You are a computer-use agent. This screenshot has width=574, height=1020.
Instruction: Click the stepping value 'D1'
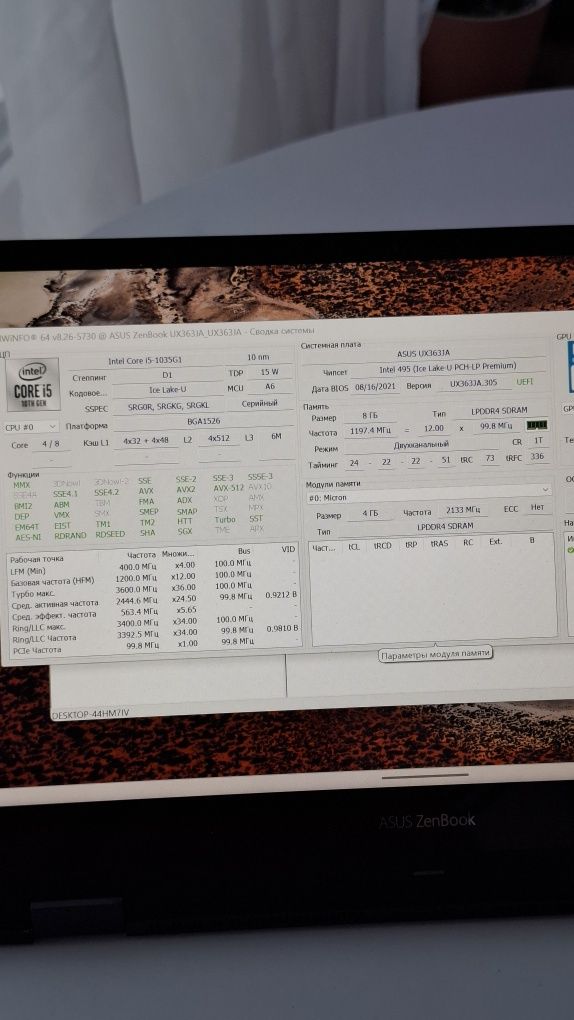167,375
